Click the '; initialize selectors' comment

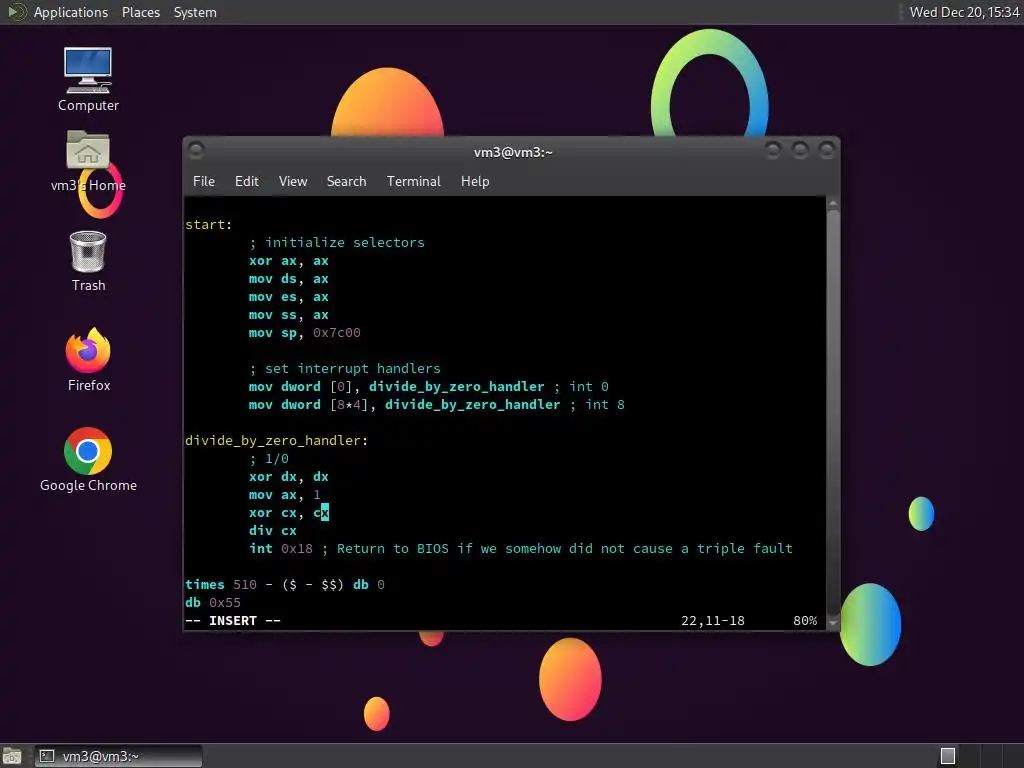pyautogui.click(x=336, y=242)
